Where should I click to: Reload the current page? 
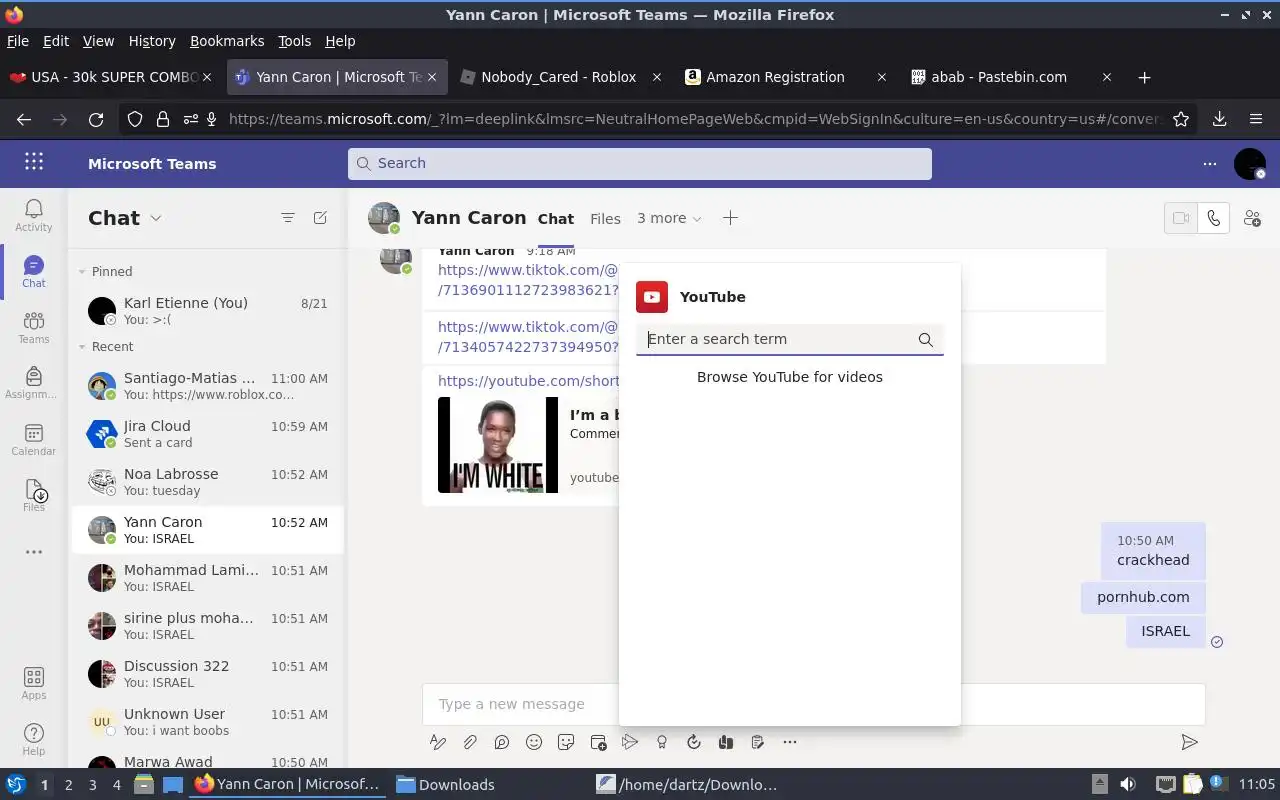tap(96, 119)
